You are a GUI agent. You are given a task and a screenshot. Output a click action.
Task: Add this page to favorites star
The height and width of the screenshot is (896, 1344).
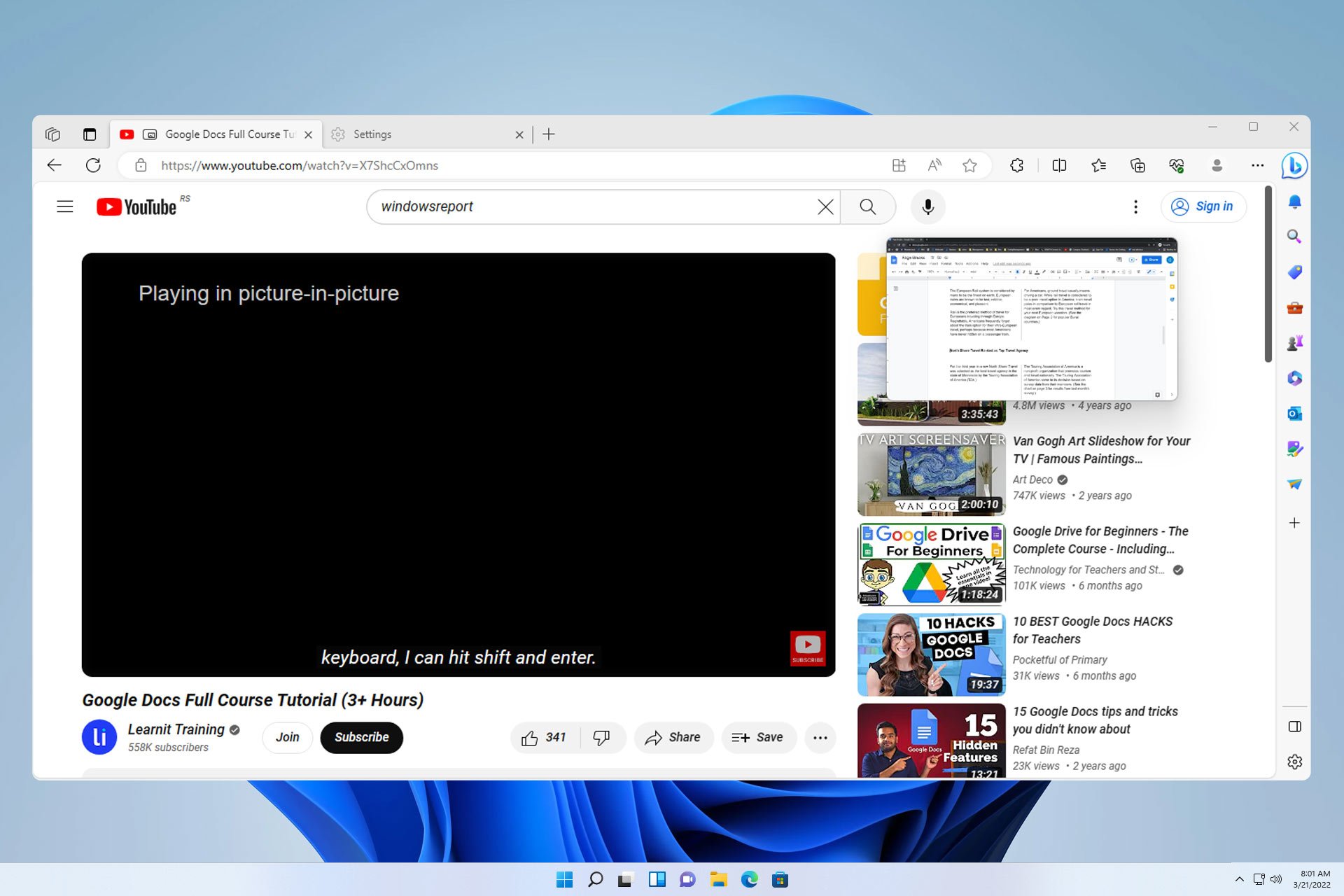point(969,166)
